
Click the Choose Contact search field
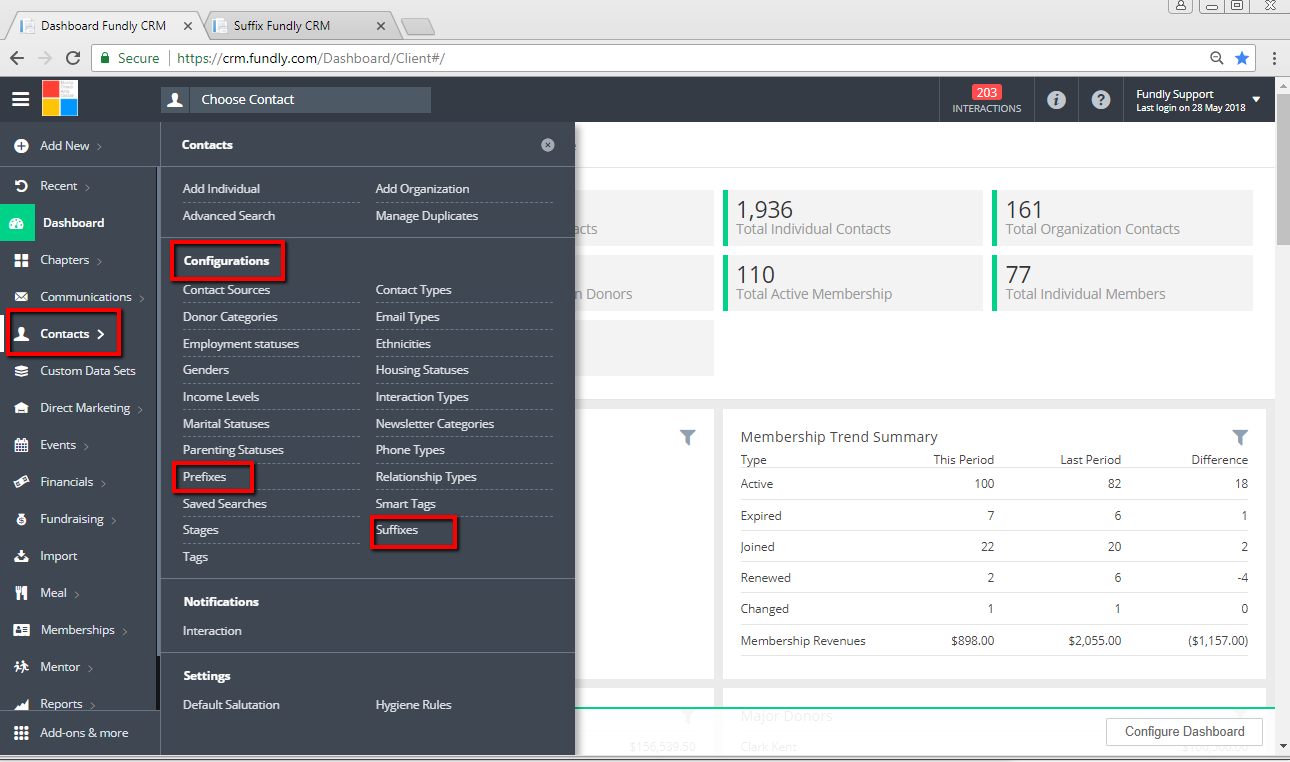296,100
